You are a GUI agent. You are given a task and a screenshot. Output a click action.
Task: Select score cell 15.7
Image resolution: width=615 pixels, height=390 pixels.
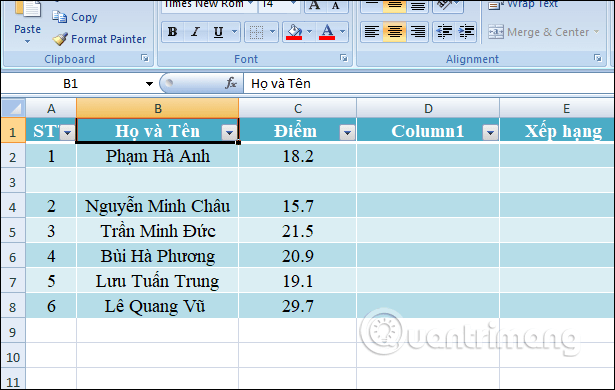coord(298,206)
